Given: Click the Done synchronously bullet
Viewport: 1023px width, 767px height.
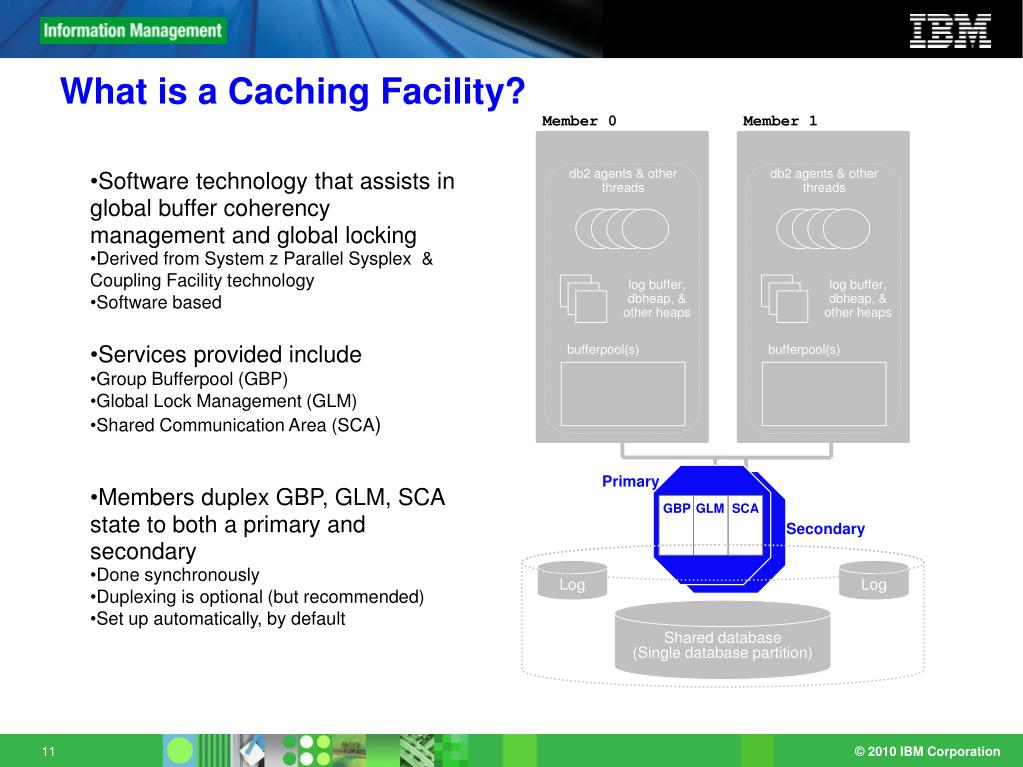Looking at the screenshot, I should [175, 575].
